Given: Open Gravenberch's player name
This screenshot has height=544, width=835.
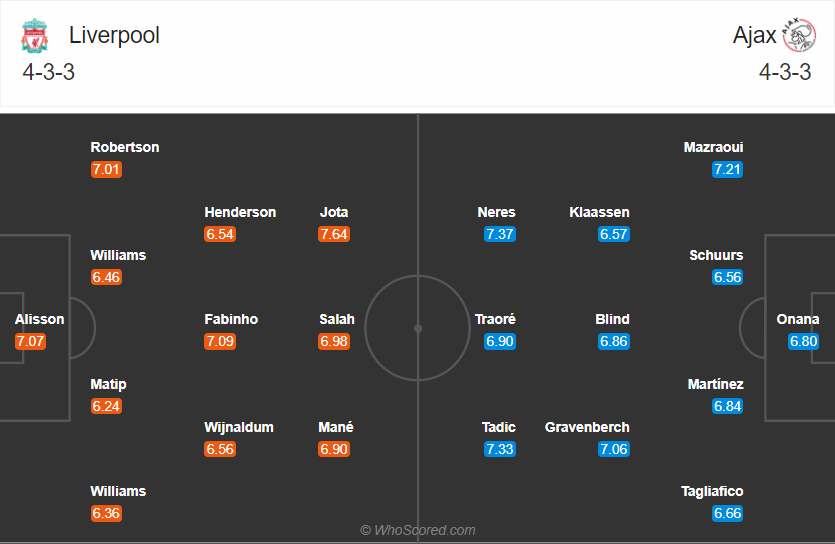Looking at the screenshot, I should pos(587,427).
